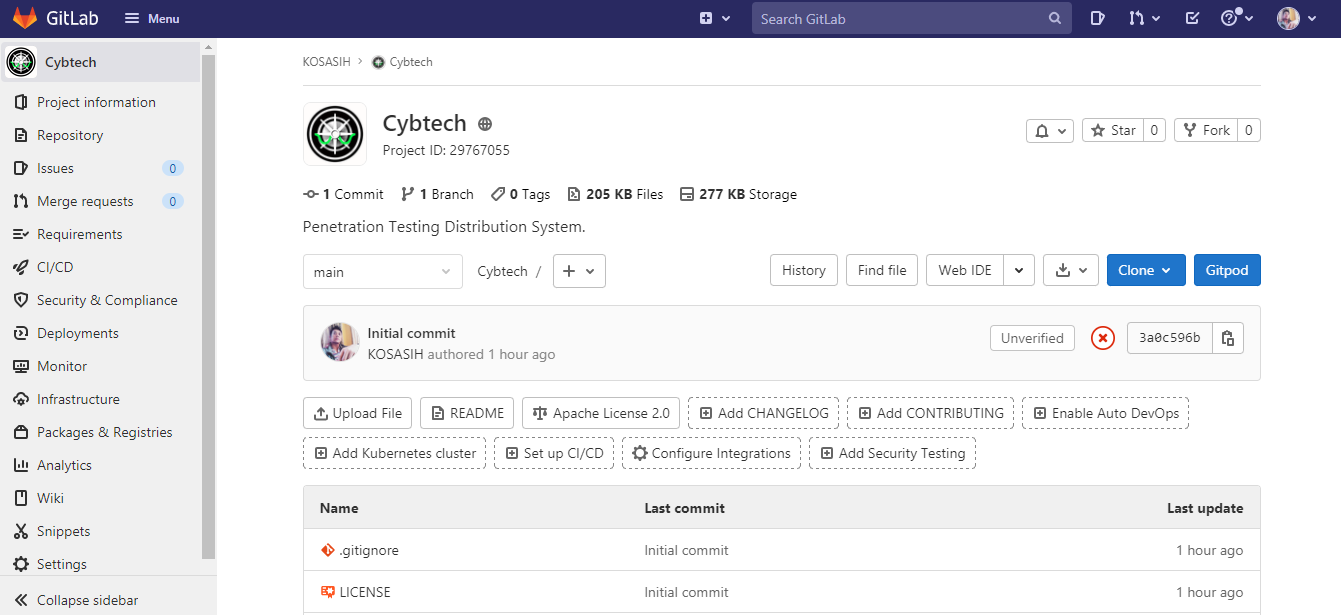This screenshot has width=1341, height=615.
Task: Click the public visibility globe icon
Action: [x=485, y=124]
